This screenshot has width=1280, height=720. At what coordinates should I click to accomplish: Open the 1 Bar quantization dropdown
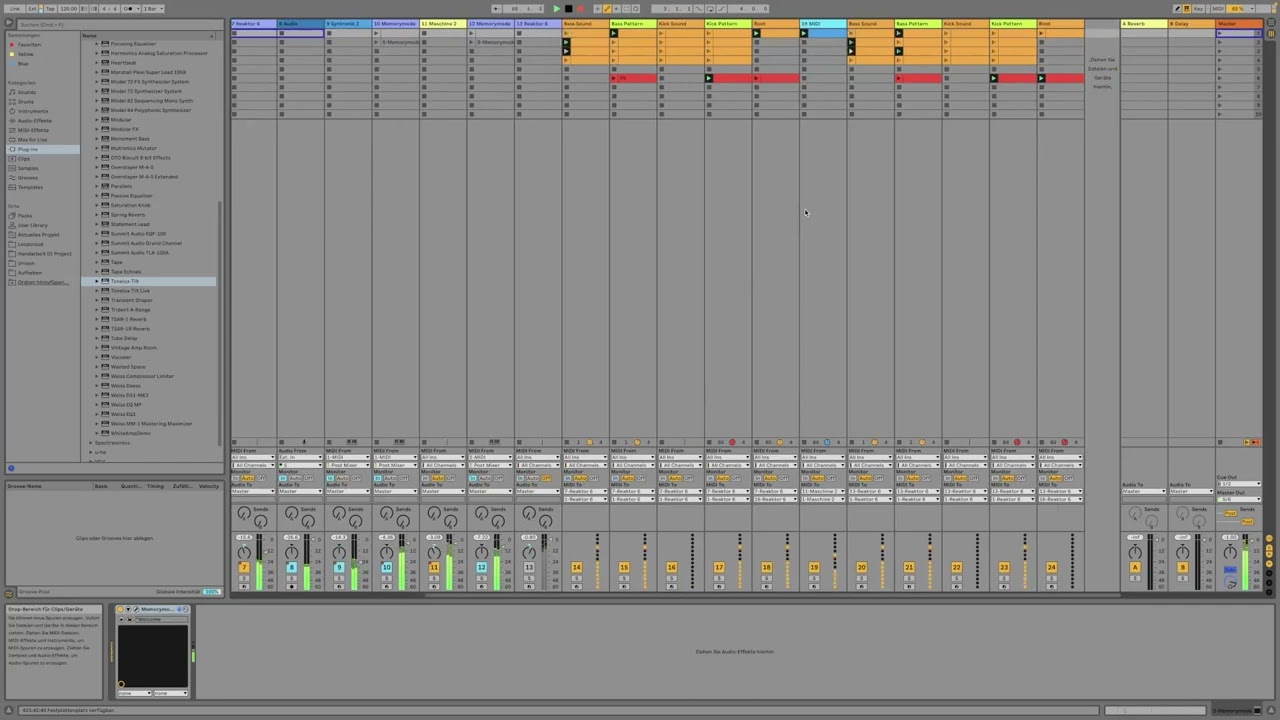point(153,9)
